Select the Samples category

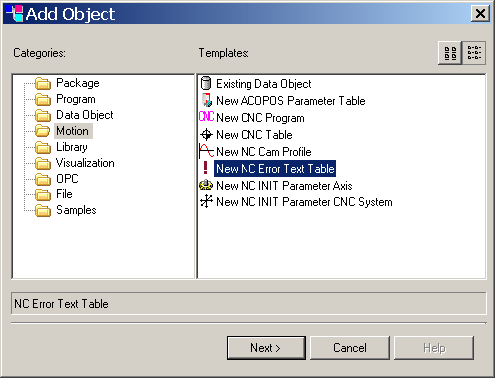[x=76, y=210]
